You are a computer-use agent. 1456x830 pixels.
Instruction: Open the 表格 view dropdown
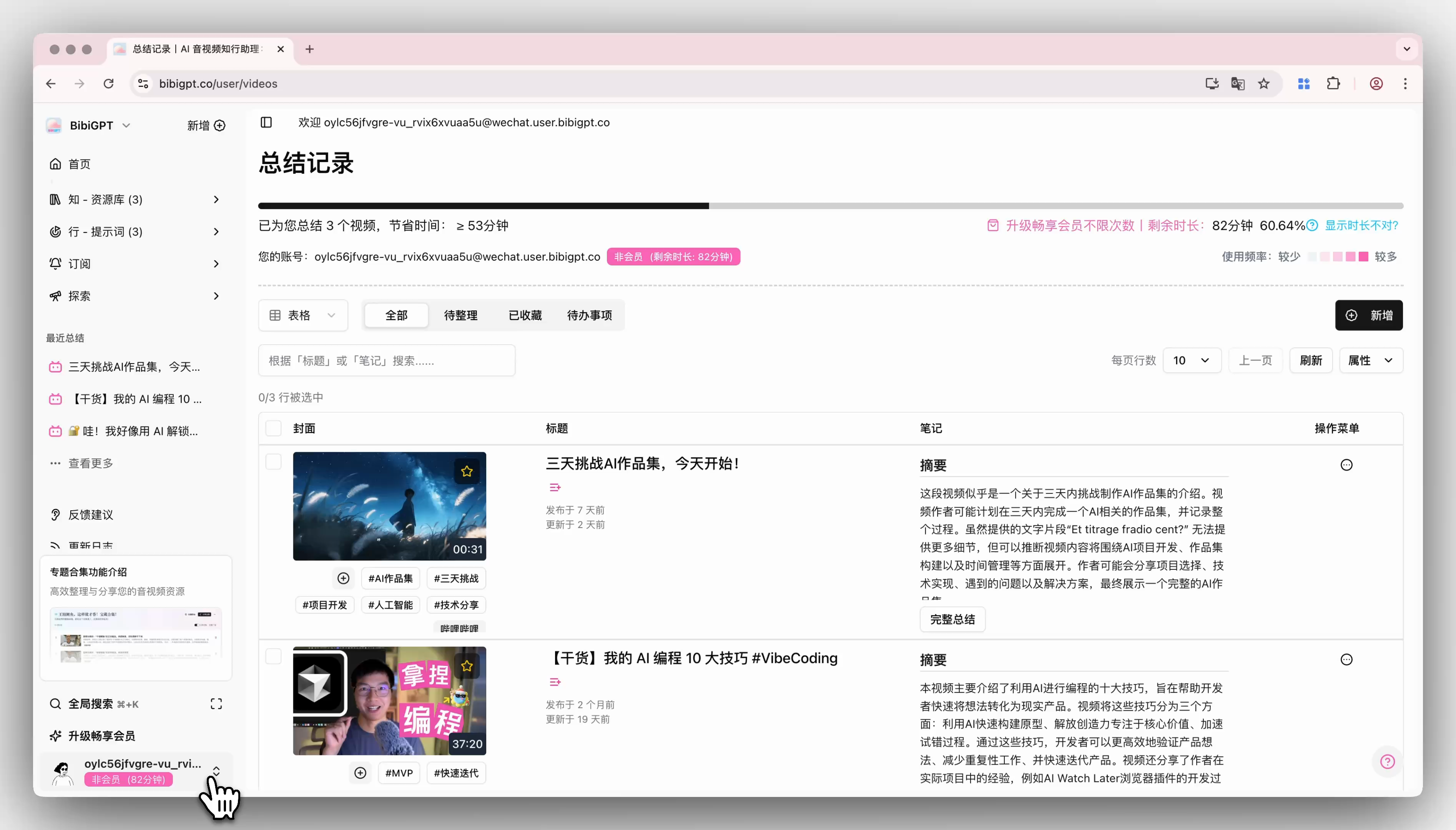[303, 315]
